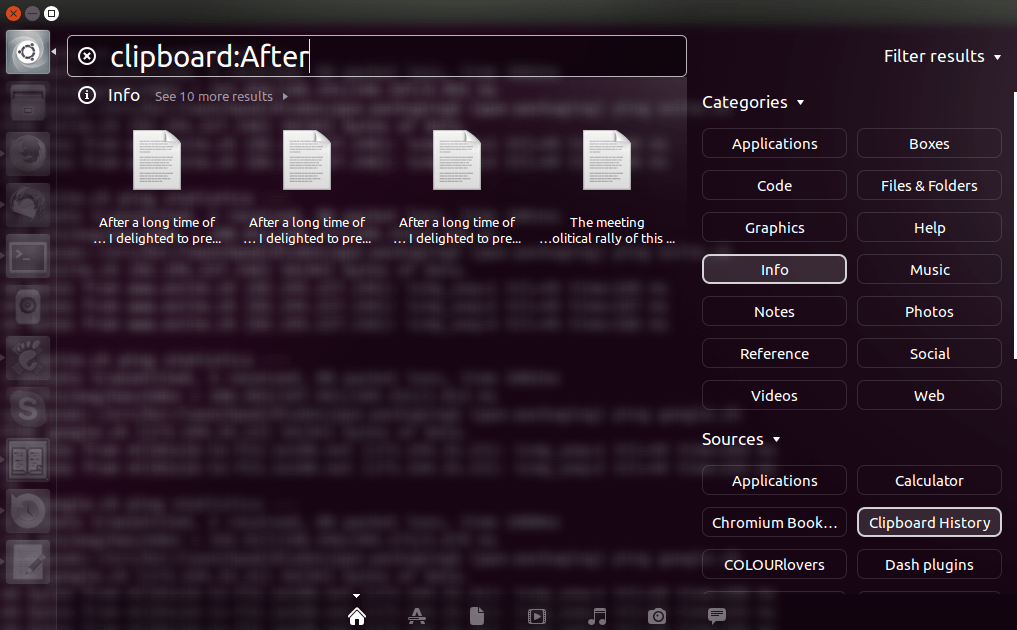Screen dimensions: 1017x630
Task: Open the Terminal from the launcher
Action: [x=27, y=256]
